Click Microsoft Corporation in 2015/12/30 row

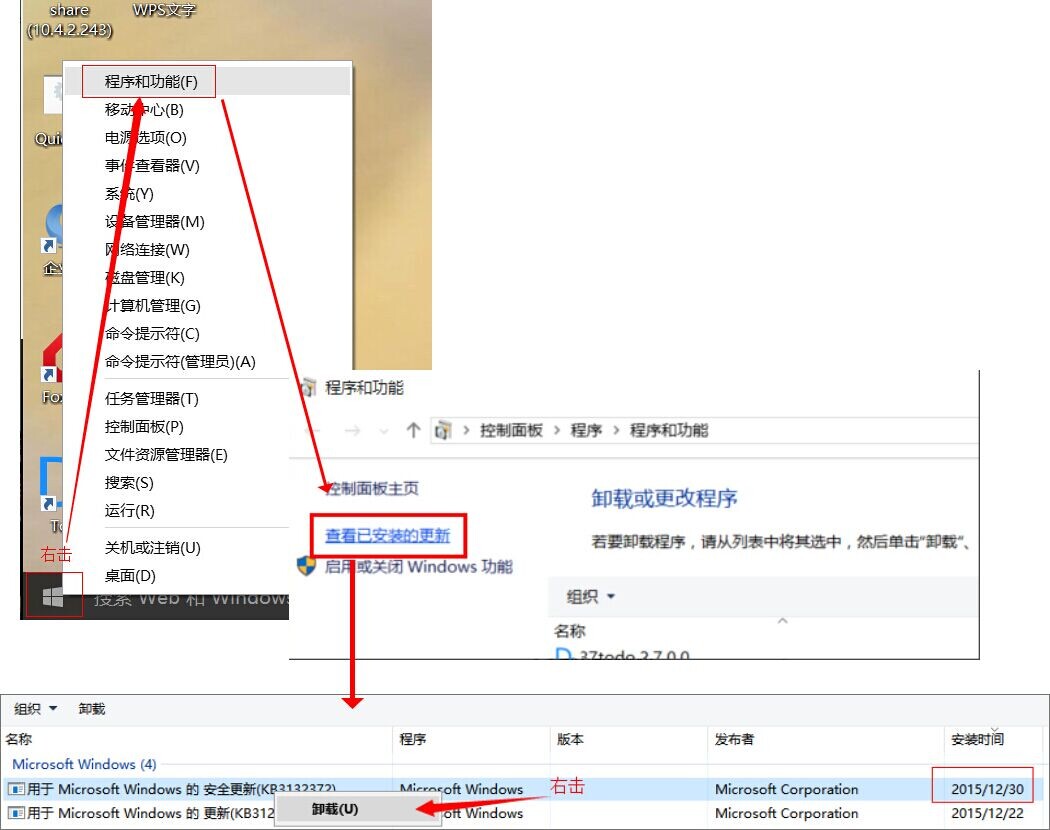pos(787,789)
